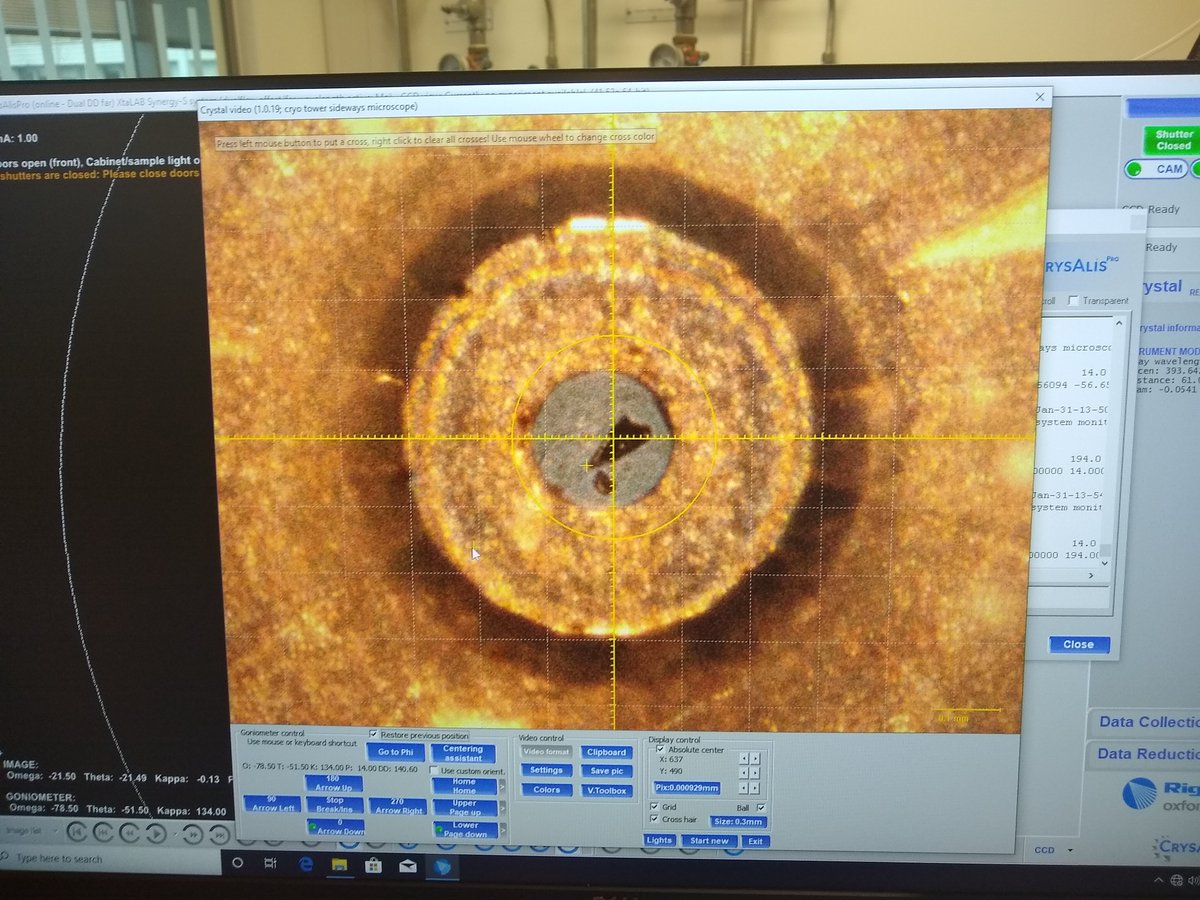Viewport: 1200px width, 900px height.
Task: Click the Video format button
Action: (x=546, y=752)
